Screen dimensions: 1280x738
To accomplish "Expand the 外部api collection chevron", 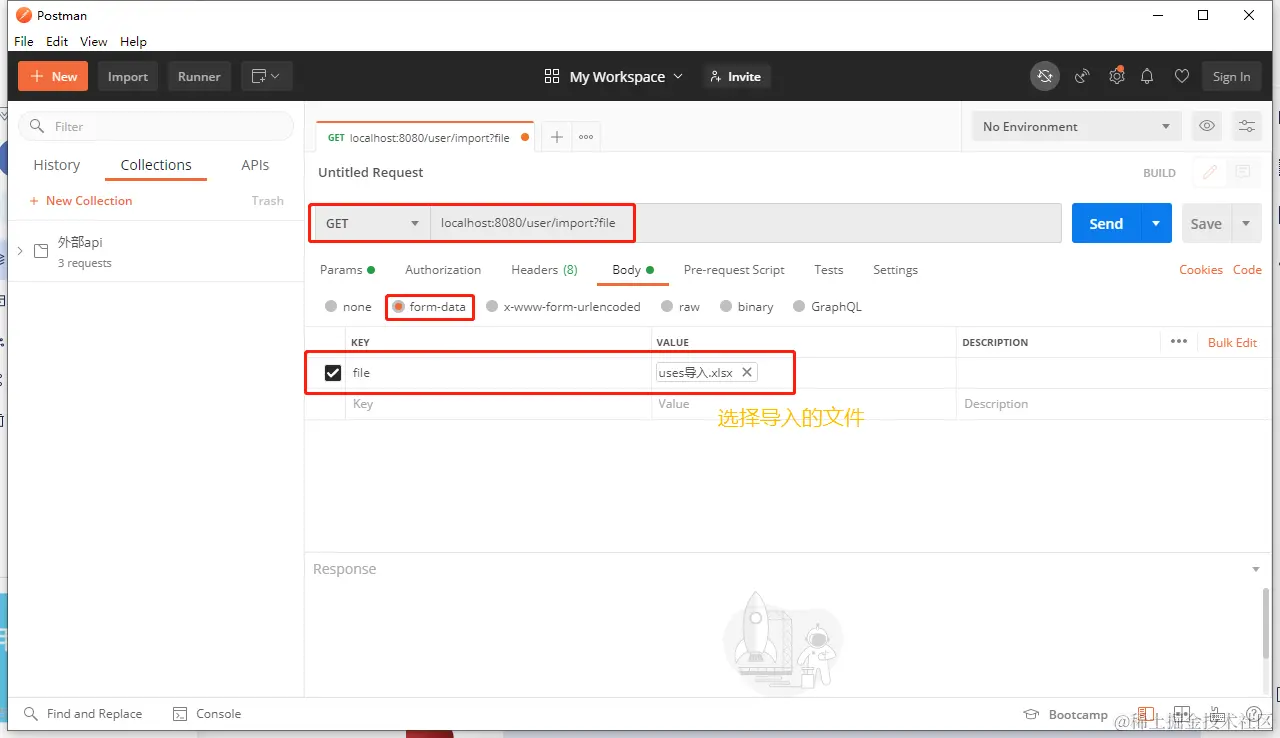I will 20,251.
